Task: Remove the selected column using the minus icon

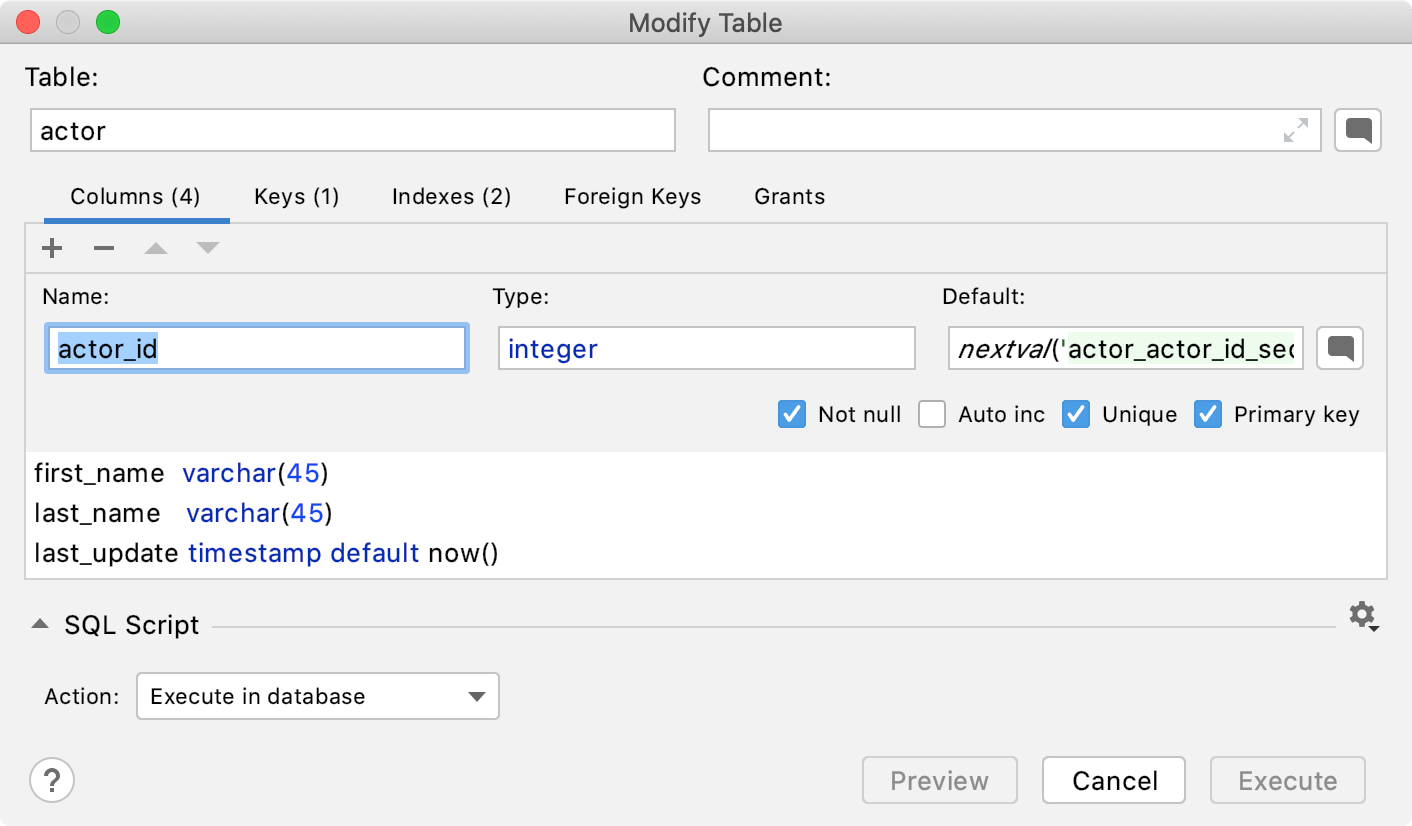Action: [x=103, y=247]
